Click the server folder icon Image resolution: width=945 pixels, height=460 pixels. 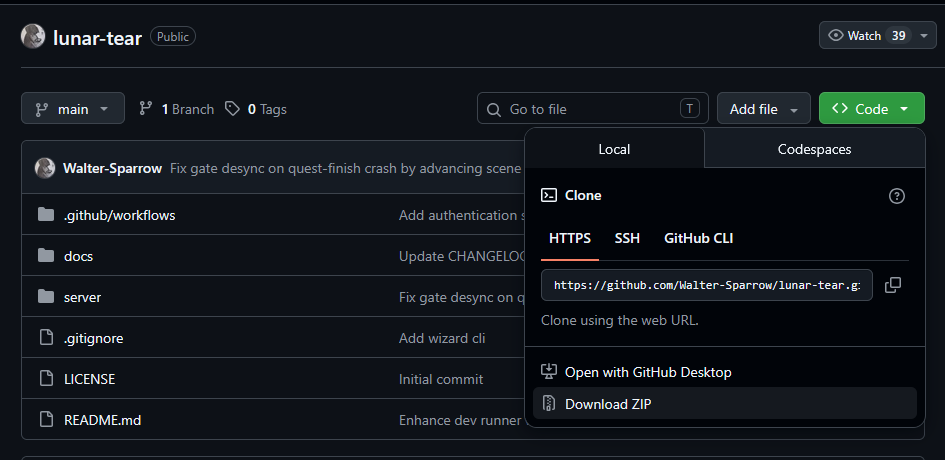coord(46,297)
